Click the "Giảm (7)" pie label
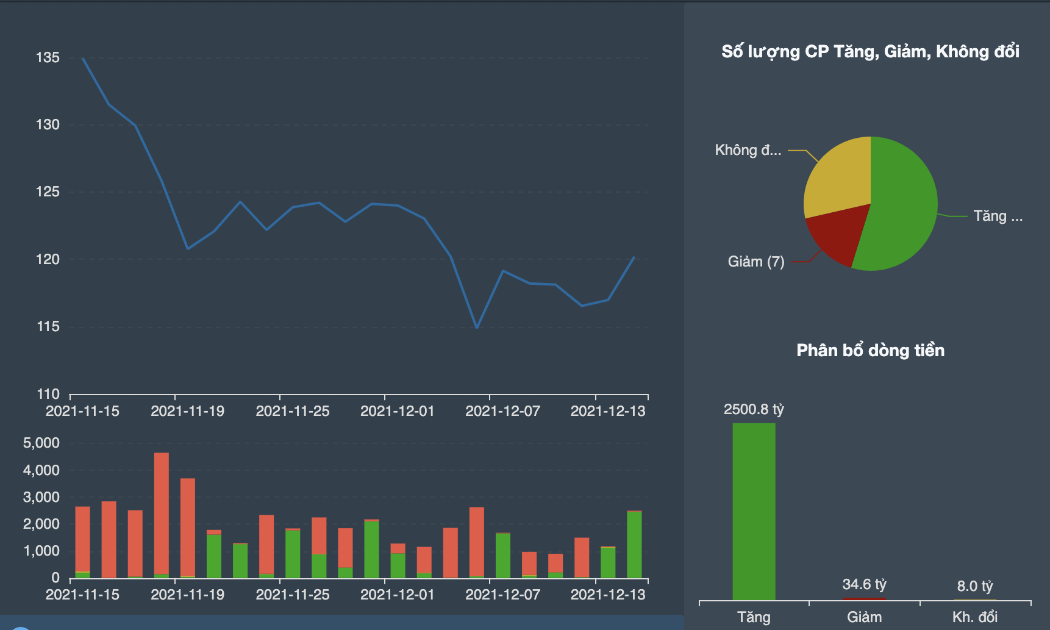 pos(756,261)
